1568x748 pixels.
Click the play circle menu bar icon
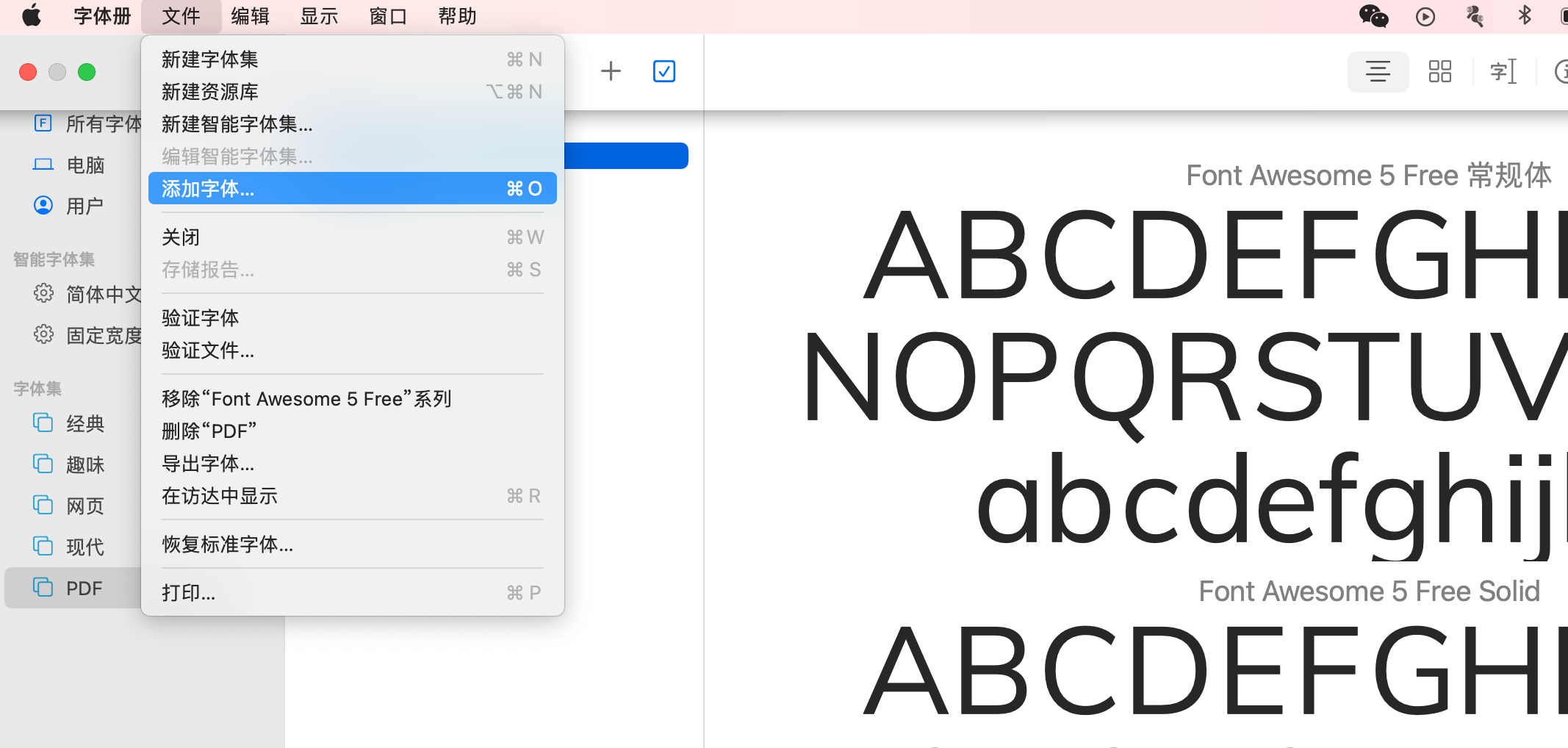point(1425,16)
